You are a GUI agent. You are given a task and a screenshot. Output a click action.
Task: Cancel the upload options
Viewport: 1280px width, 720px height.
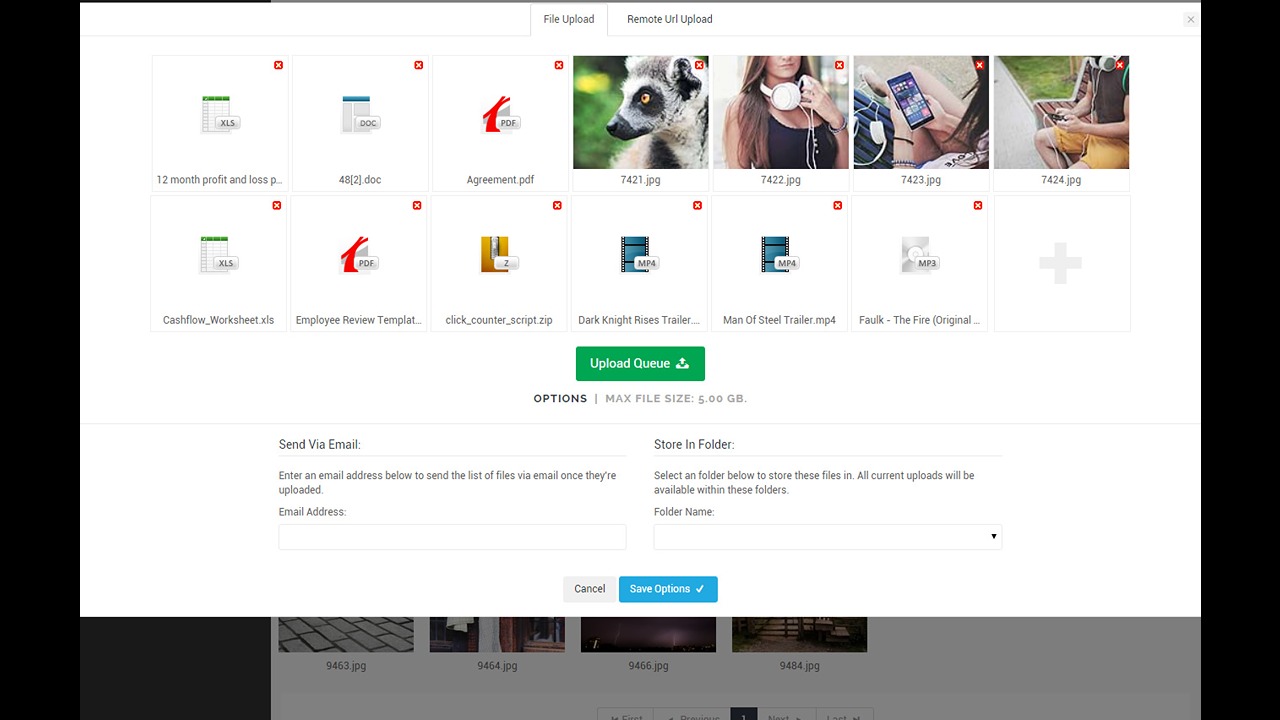point(589,589)
